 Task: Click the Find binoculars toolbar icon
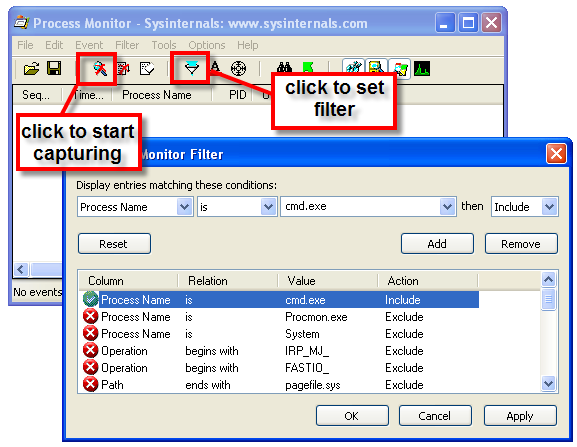[x=284, y=68]
